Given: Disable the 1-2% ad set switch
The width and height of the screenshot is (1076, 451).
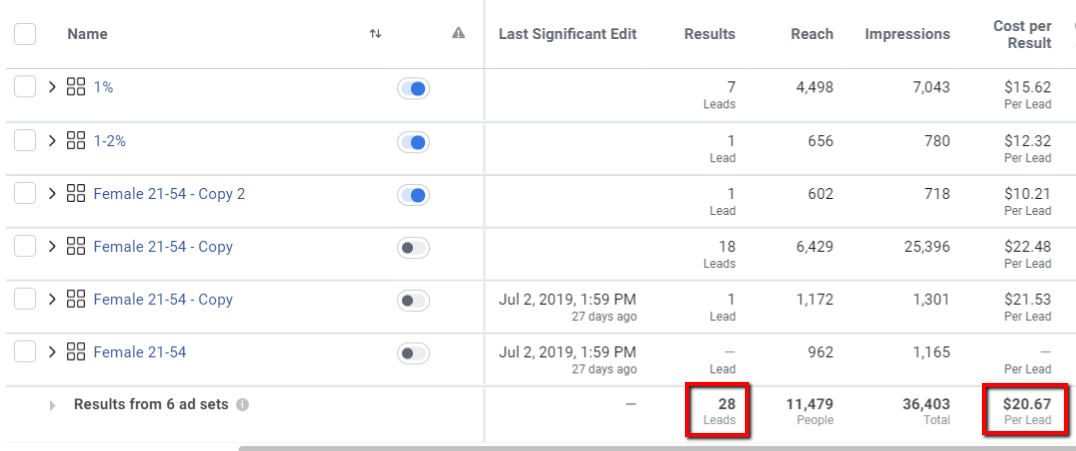Looking at the screenshot, I should pos(413,142).
